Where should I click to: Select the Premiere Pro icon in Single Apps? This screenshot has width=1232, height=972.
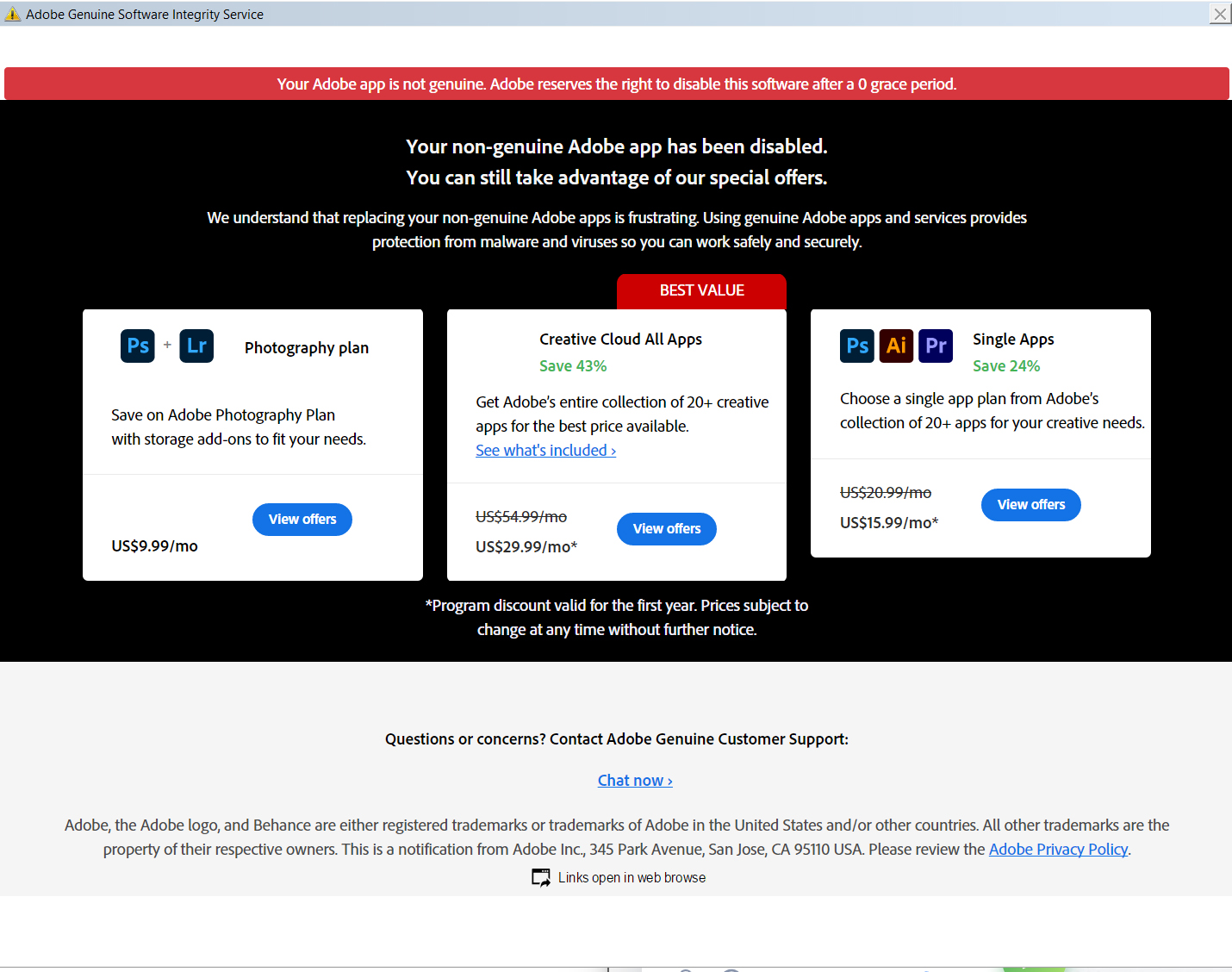point(936,346)
